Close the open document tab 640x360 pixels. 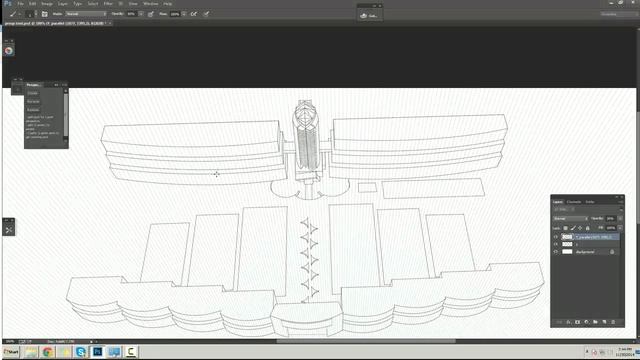pyautogui.click(x=110, y=23)
